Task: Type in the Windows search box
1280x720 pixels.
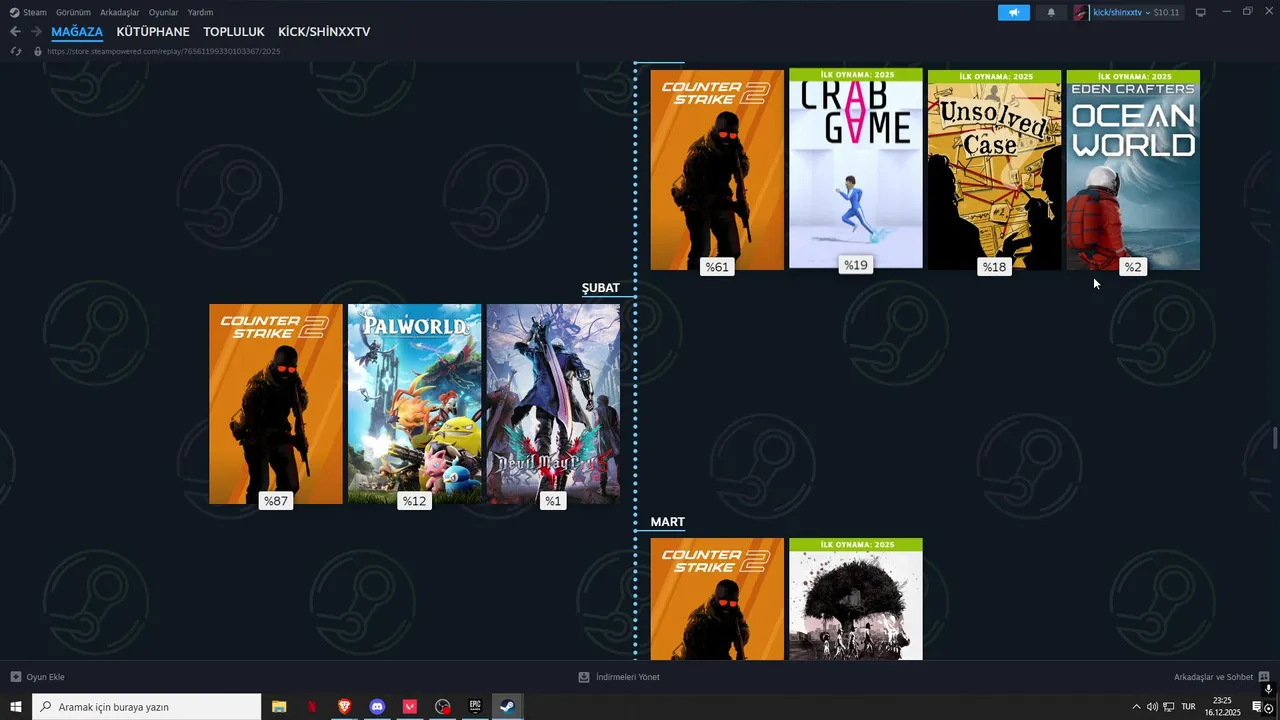Action: coord(146,707)
